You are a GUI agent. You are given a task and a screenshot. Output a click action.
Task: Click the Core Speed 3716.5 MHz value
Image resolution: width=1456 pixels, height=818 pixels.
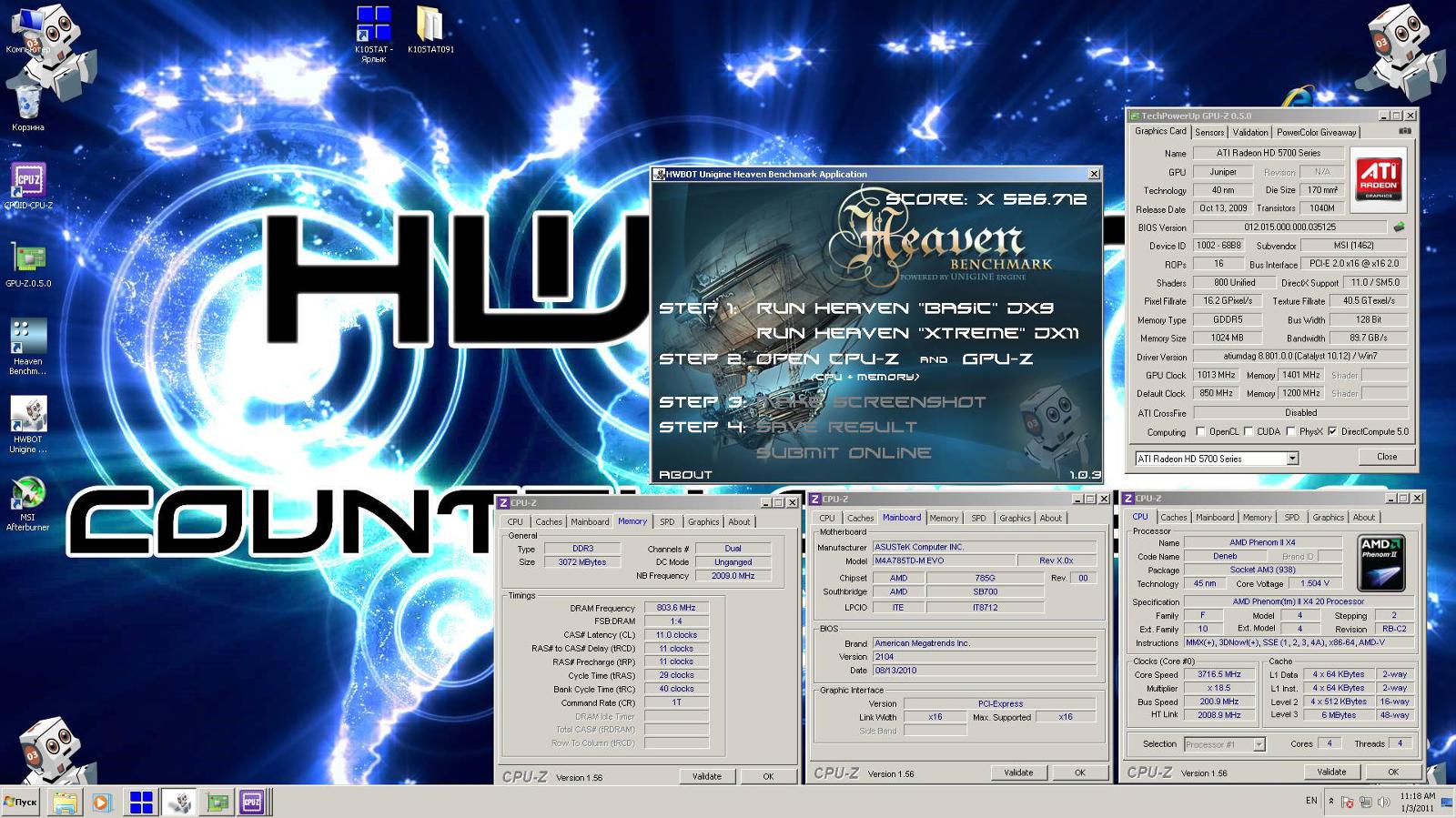1219,674
